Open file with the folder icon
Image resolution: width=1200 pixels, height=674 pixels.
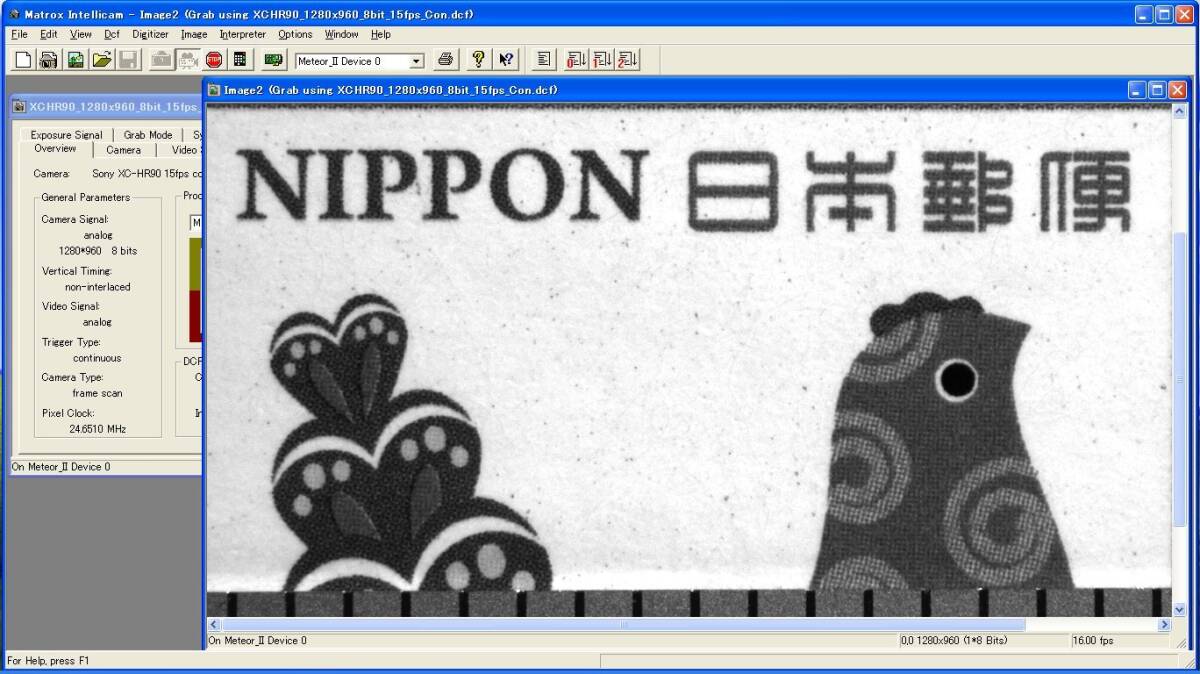click(101, 60)
